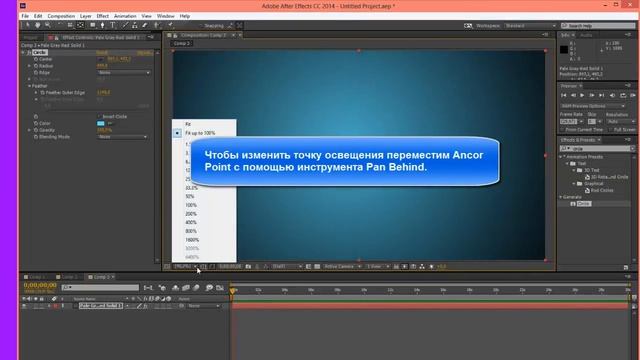Switch to the Project panel tab
The height and width of the screenshot is (360, 640).
pyautogui.click(x=31, y=37)
